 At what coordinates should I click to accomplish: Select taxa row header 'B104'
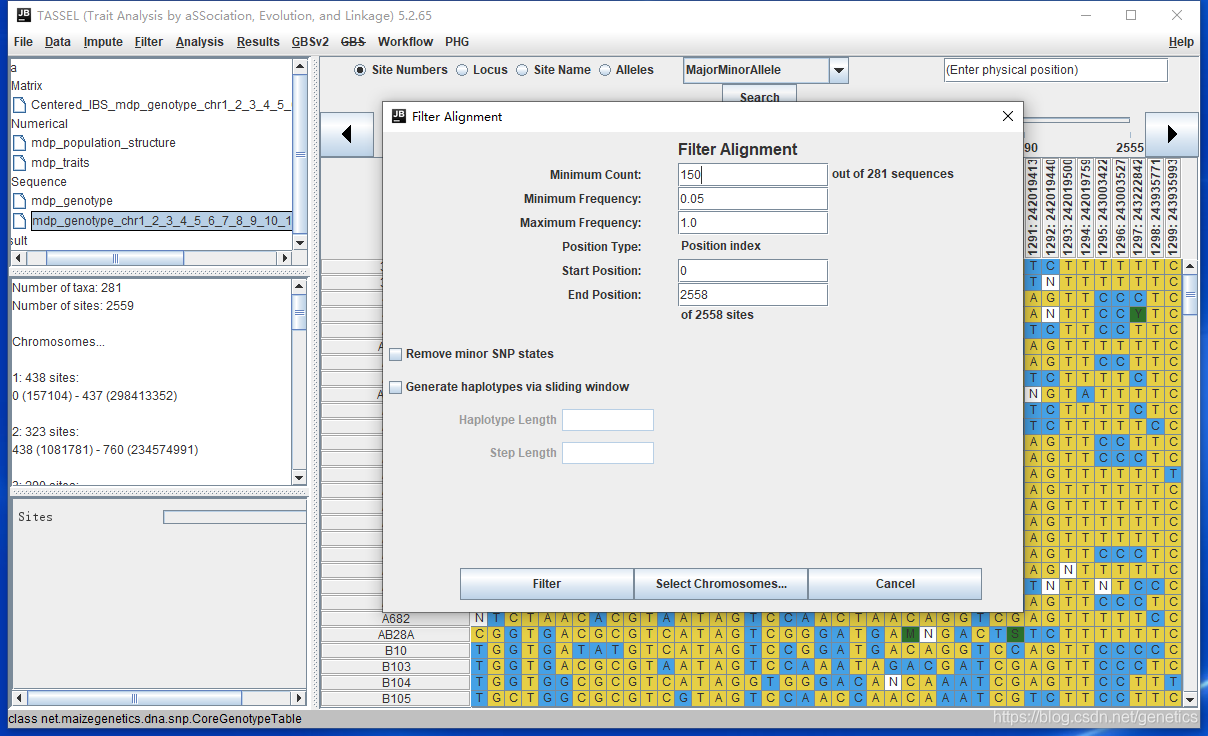[x=396, y=683]
